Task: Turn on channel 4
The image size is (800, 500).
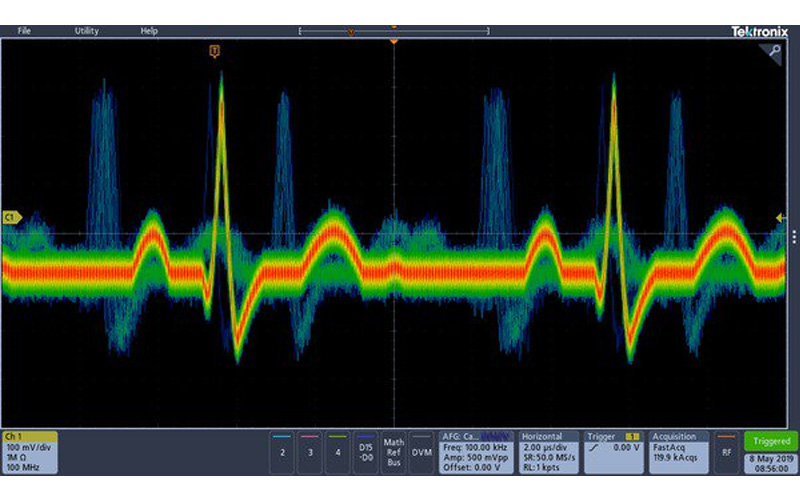Action: pyautogui.click(x=337, y=452)
